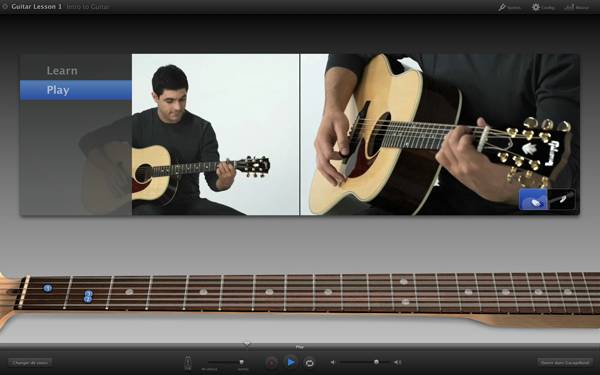Click the Ouvrir dans GarageBand button
The image size is (600, 375).
(x=565, y=362)
